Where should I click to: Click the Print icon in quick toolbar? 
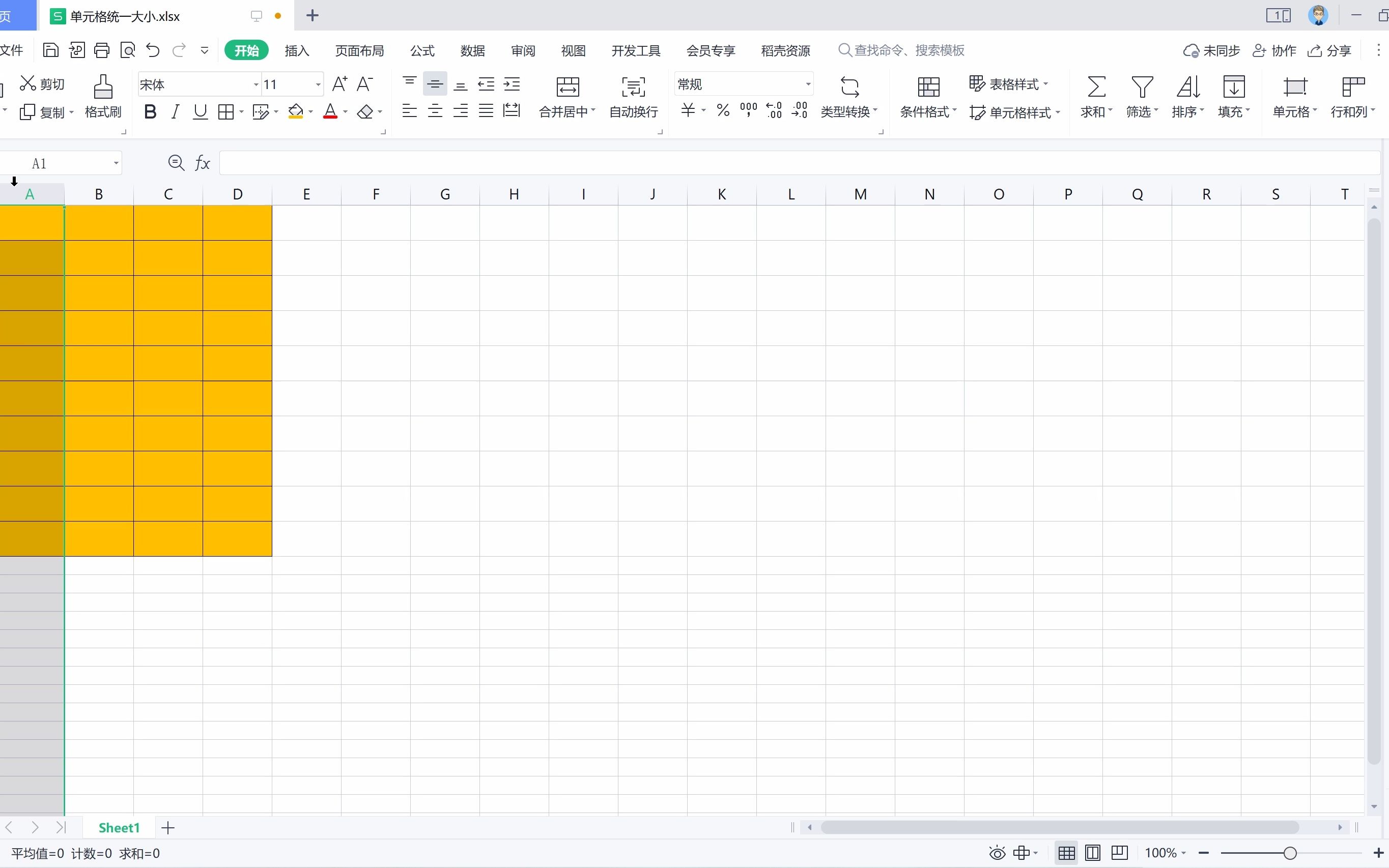pyautogui.click(x=102, y=50)
